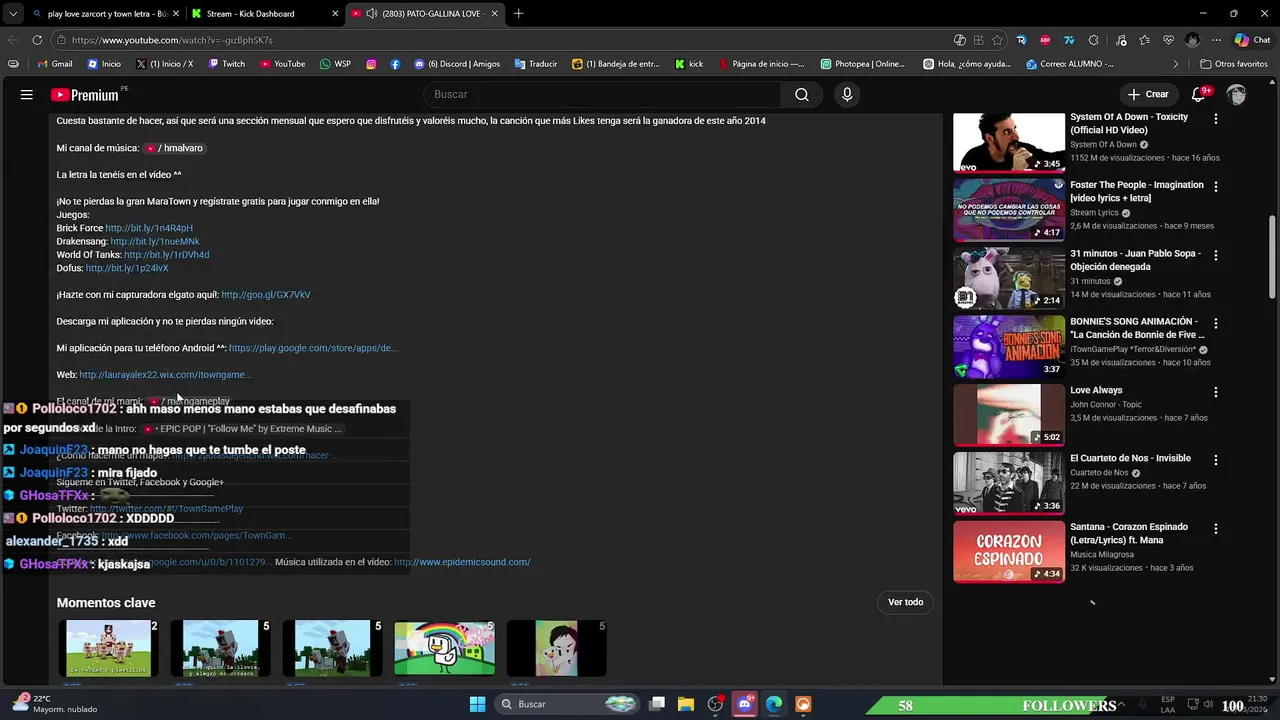Image resolution: width=1280 pixels, height=720 pixels.
Task: Play 31 minutos Juan Pablo Sopa video
Action: coord(1009,279)
